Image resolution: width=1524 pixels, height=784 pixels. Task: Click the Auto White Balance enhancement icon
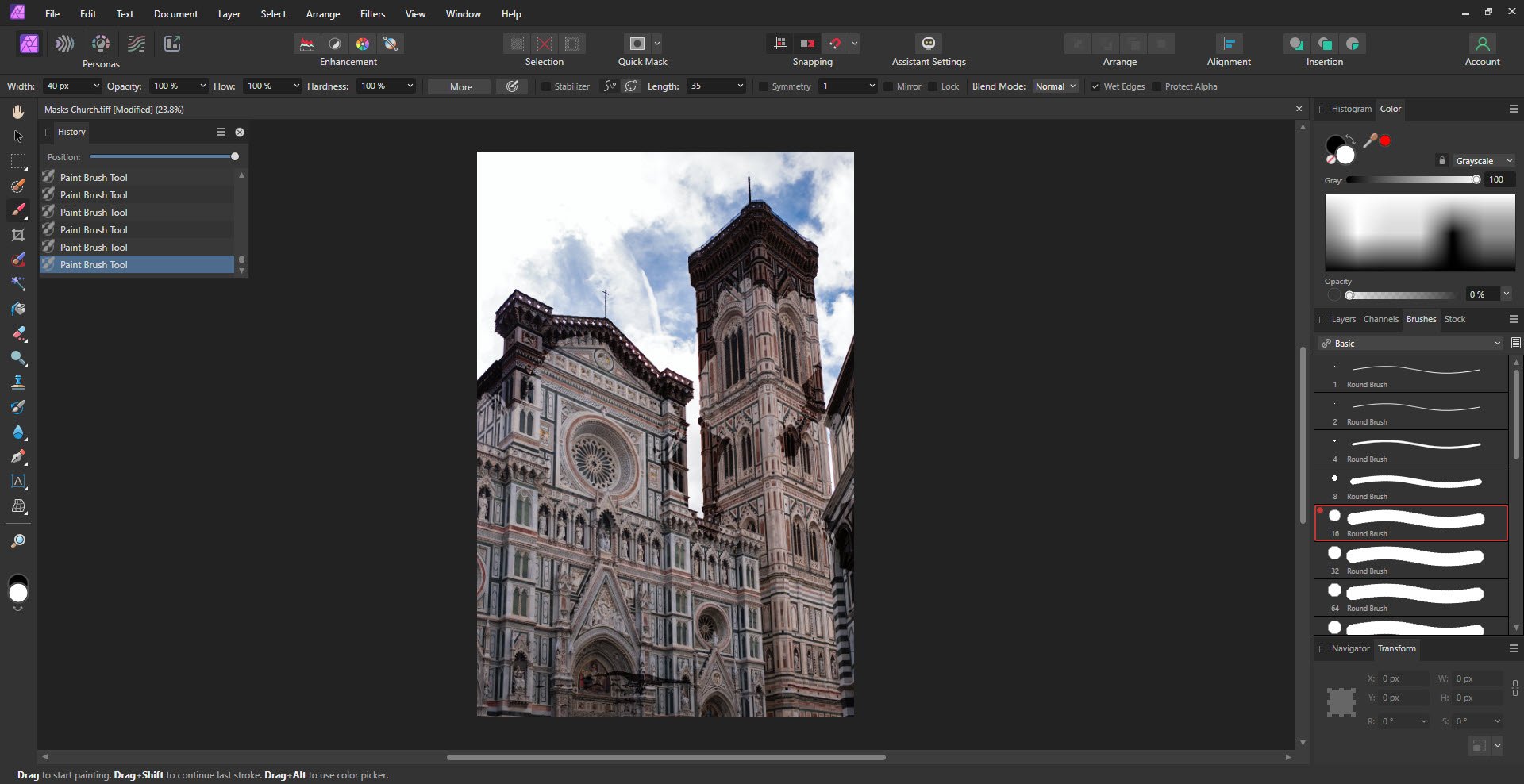coord(391,44)
